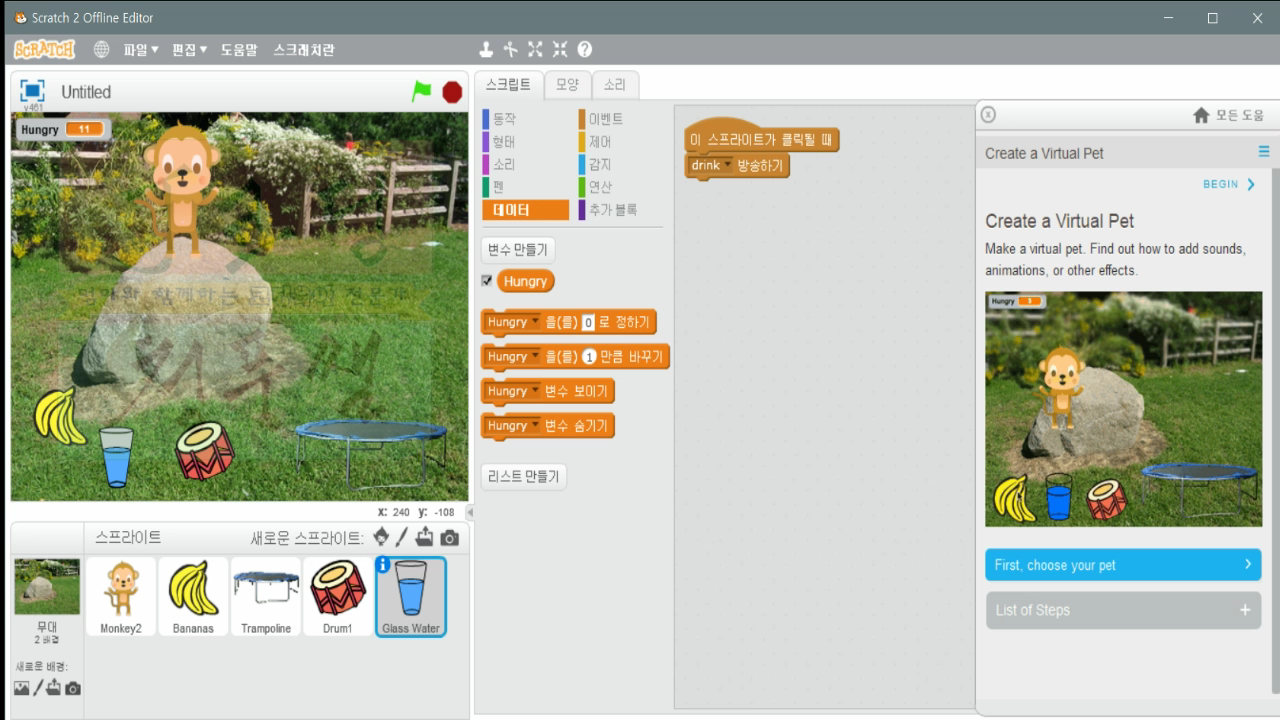Toggle full screen stage mode icon
Screen dimensions: 1280x720
pos(33,91)
